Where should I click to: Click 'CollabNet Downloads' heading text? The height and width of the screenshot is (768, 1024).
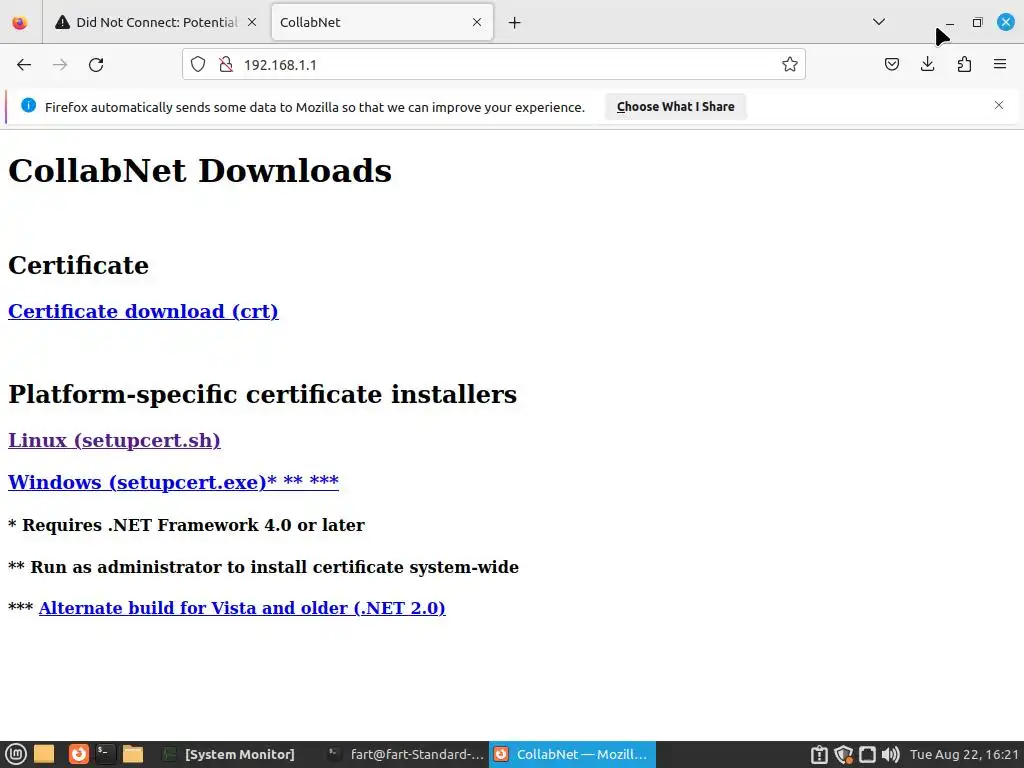click(x=200, y=170)
